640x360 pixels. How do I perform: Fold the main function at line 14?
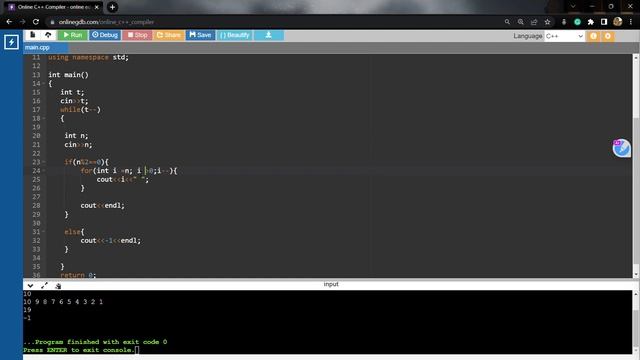click(44, 84)
